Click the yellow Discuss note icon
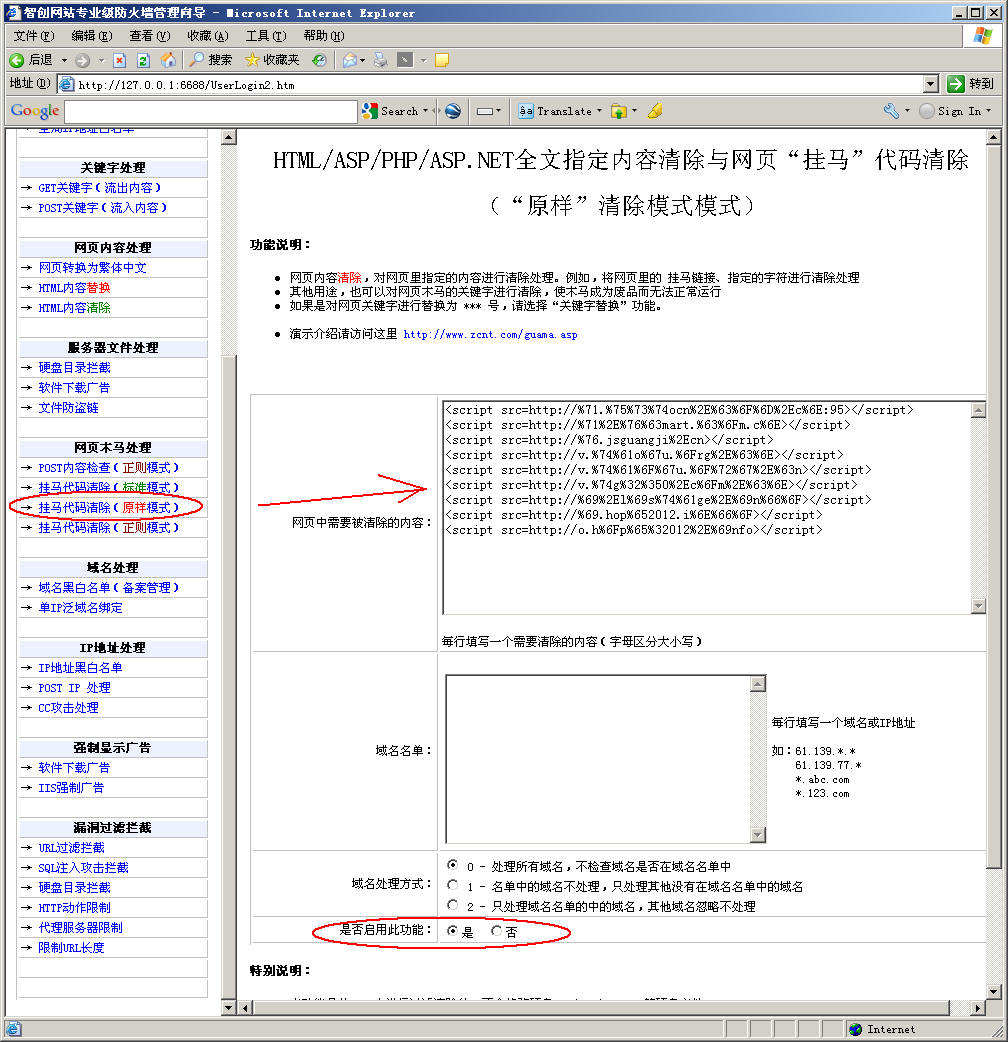 pos(442,60)
